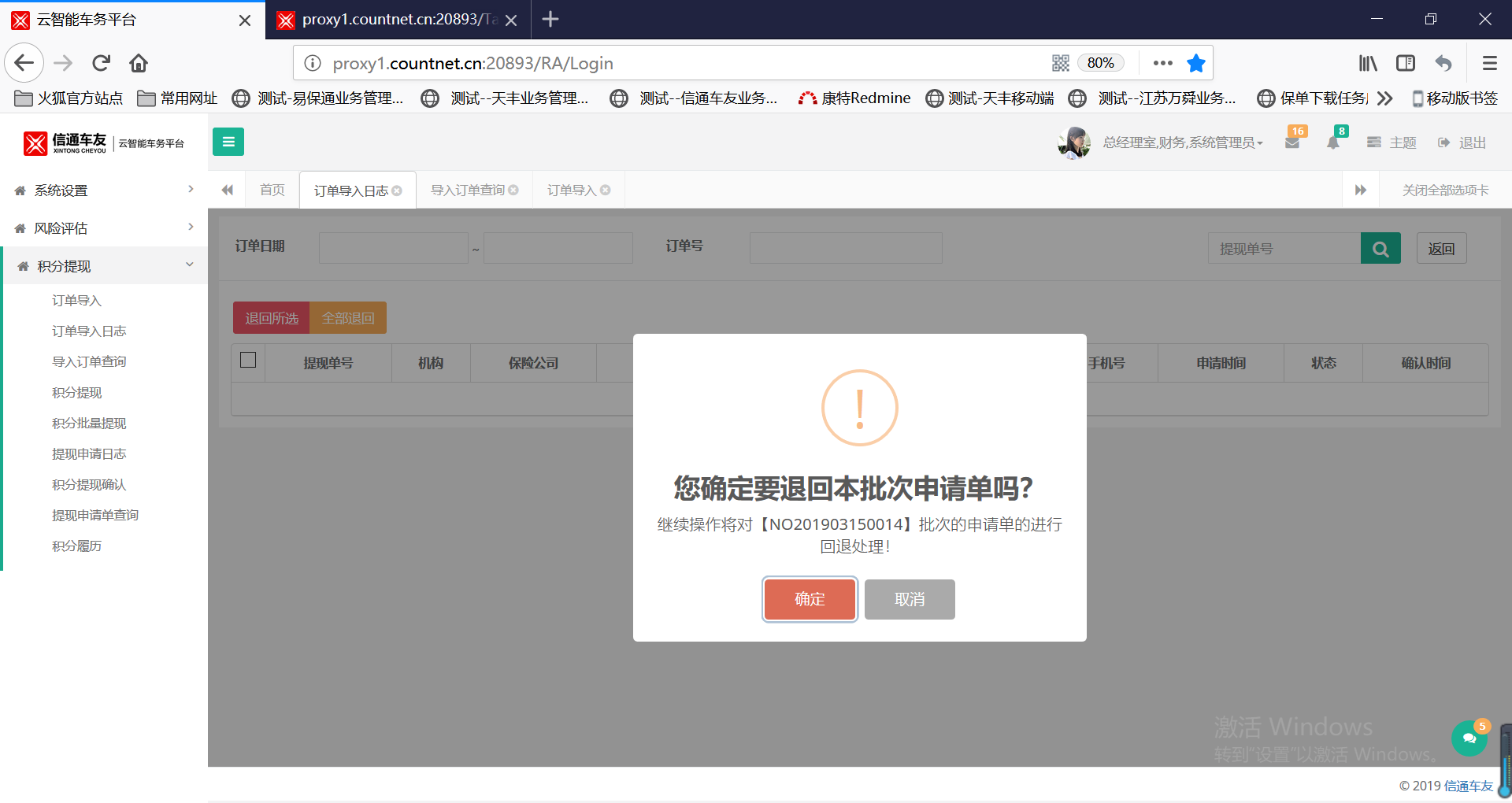Click the blue bookmark star icon

[x=1196, y=63]
